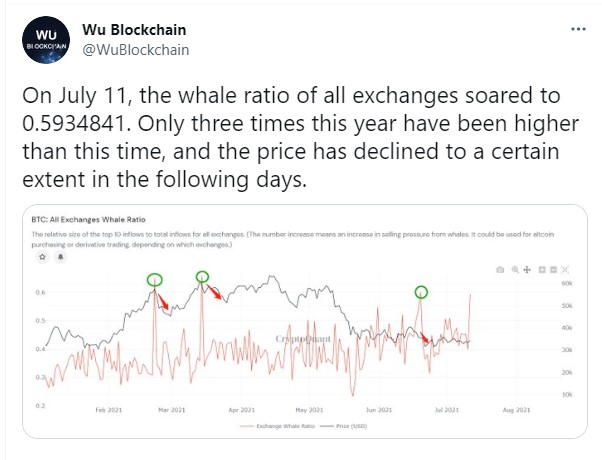The height and width of the screenshot is (460, 602).
Task: Open the tweet's three-dot more options menu
Action: point(578,30)
